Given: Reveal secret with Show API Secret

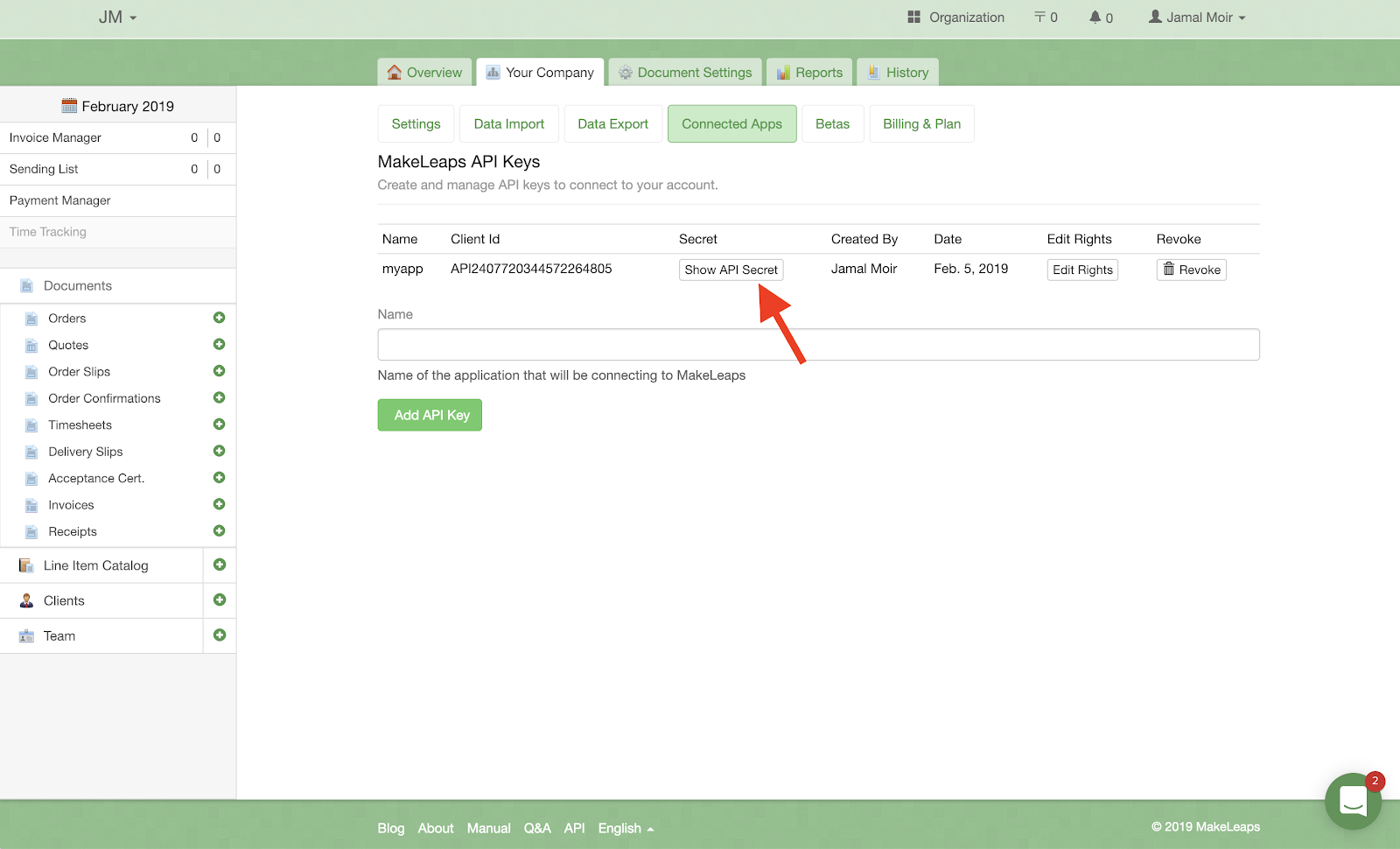Looking at the screenshot, I should click(731, 270).
